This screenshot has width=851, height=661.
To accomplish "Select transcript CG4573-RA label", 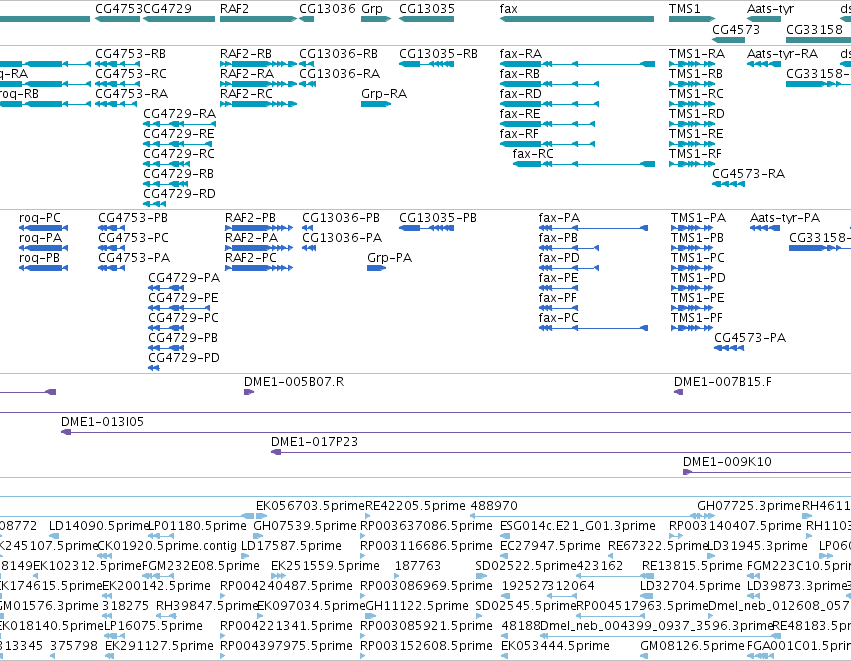I will click(748, 174).
